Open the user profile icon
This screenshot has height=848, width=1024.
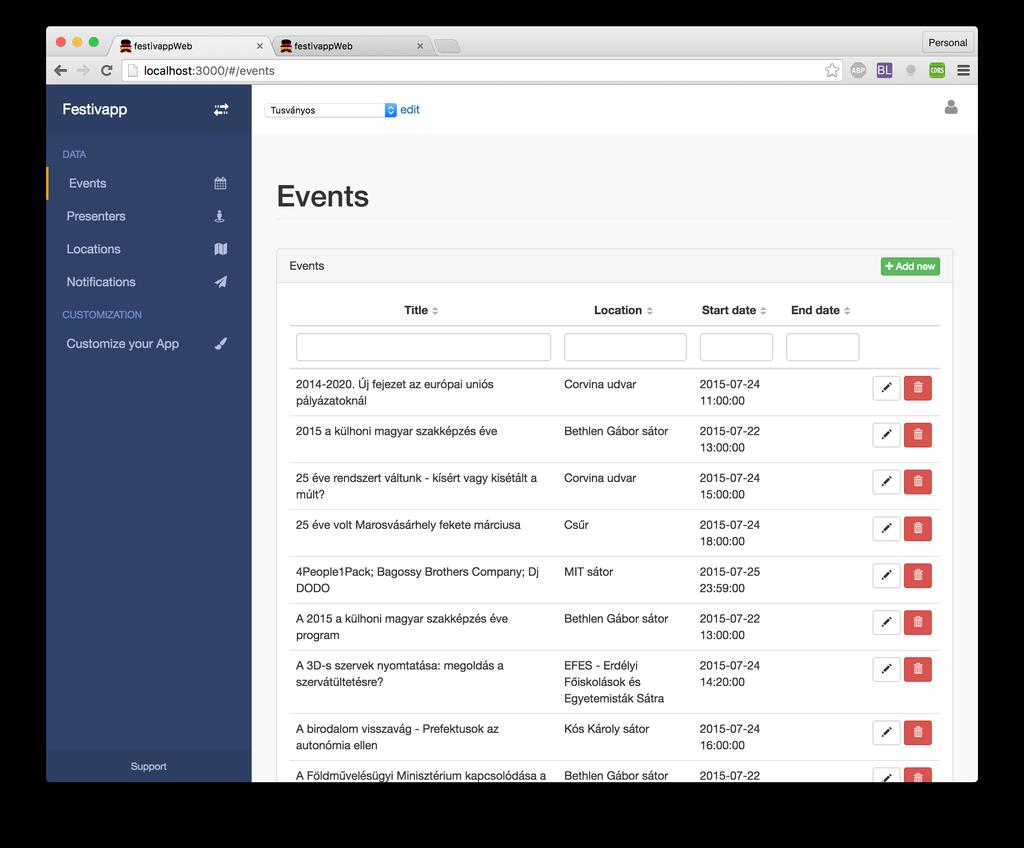pos(951,107)
